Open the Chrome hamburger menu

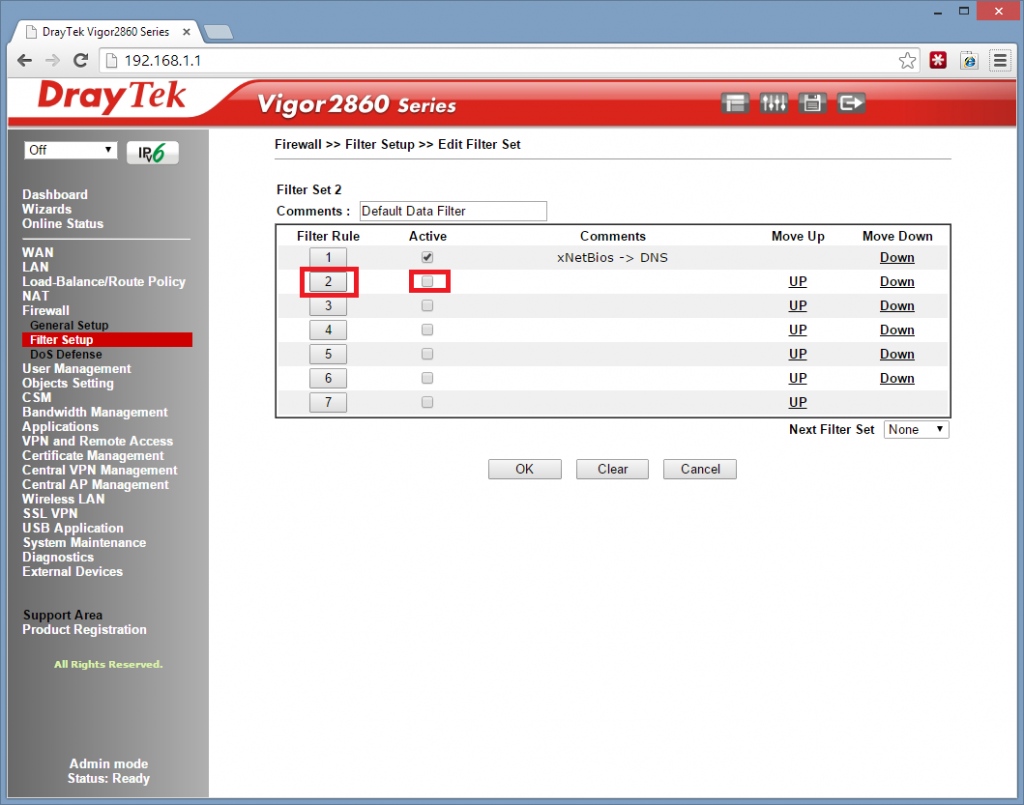tap(1000, 61)
